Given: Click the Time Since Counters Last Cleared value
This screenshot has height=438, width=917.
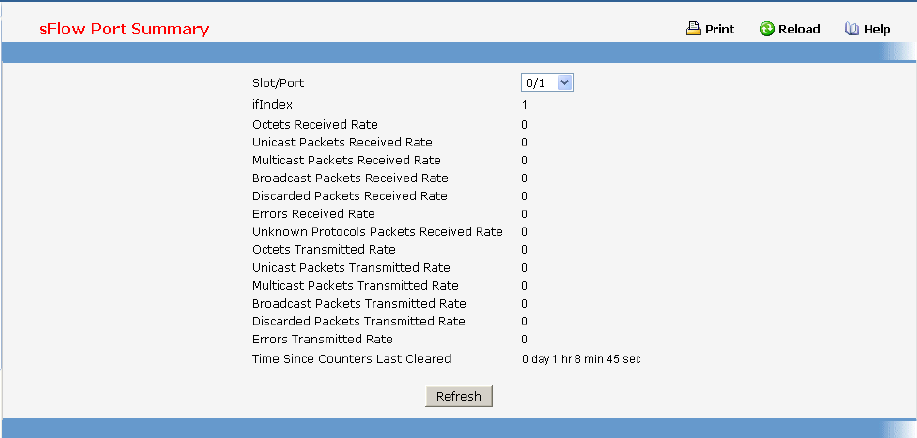Looking at the screenshot, I should [581, 358].
